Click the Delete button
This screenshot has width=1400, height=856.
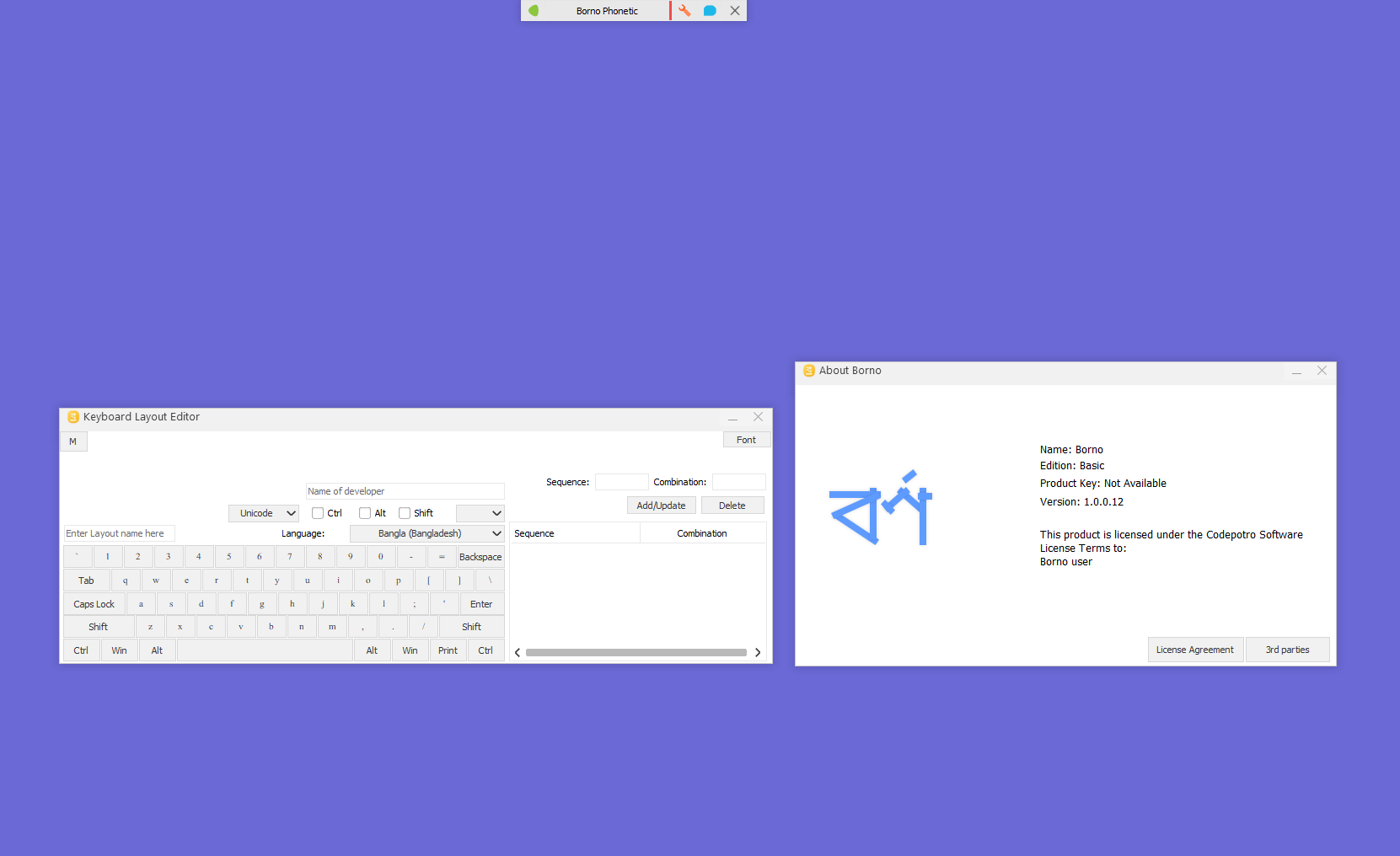click(732, 506)
